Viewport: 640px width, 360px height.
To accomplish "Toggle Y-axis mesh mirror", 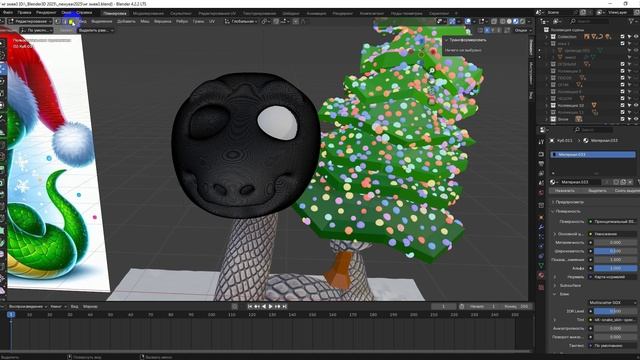I will (493, 30).
